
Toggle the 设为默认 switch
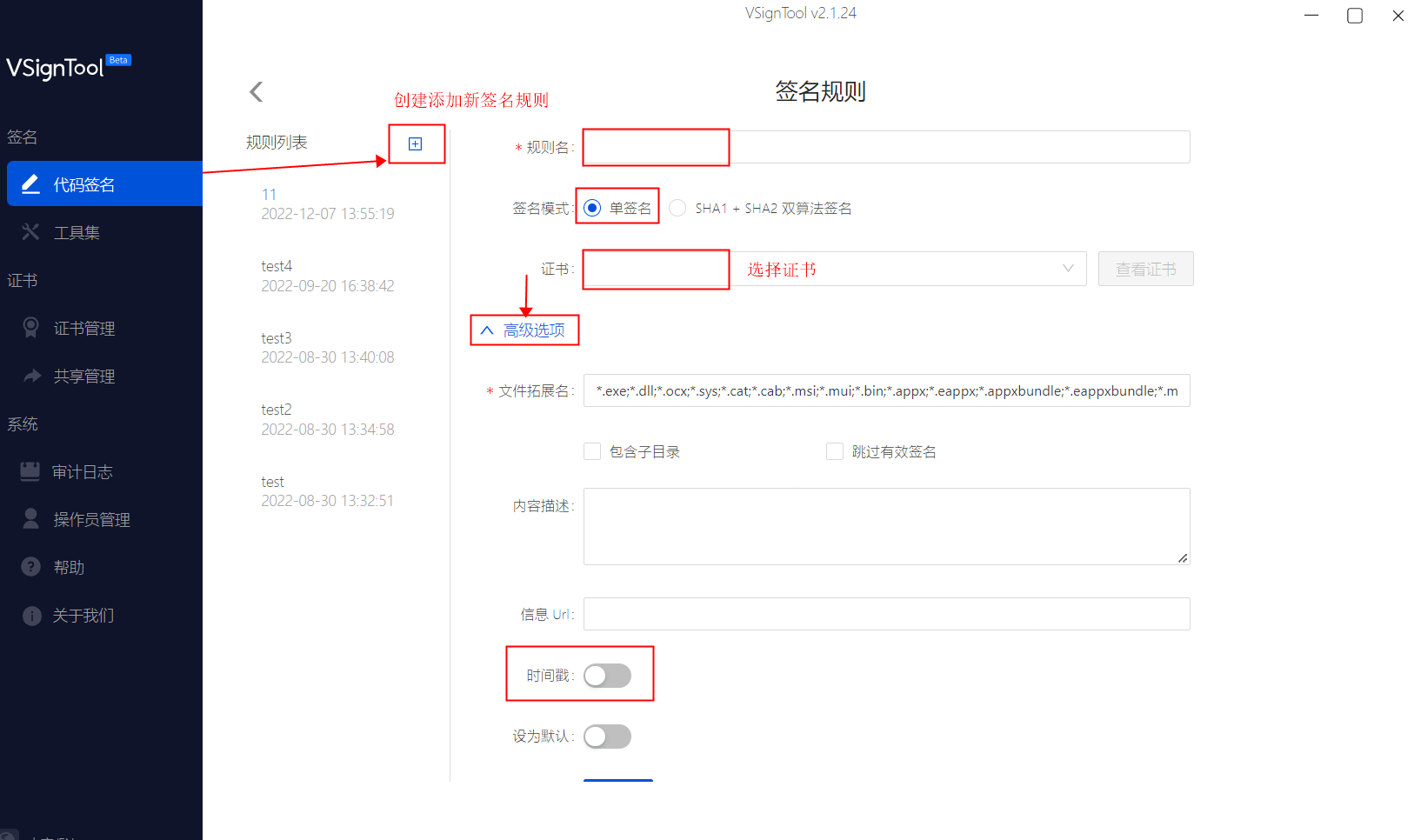click(607, 737)
